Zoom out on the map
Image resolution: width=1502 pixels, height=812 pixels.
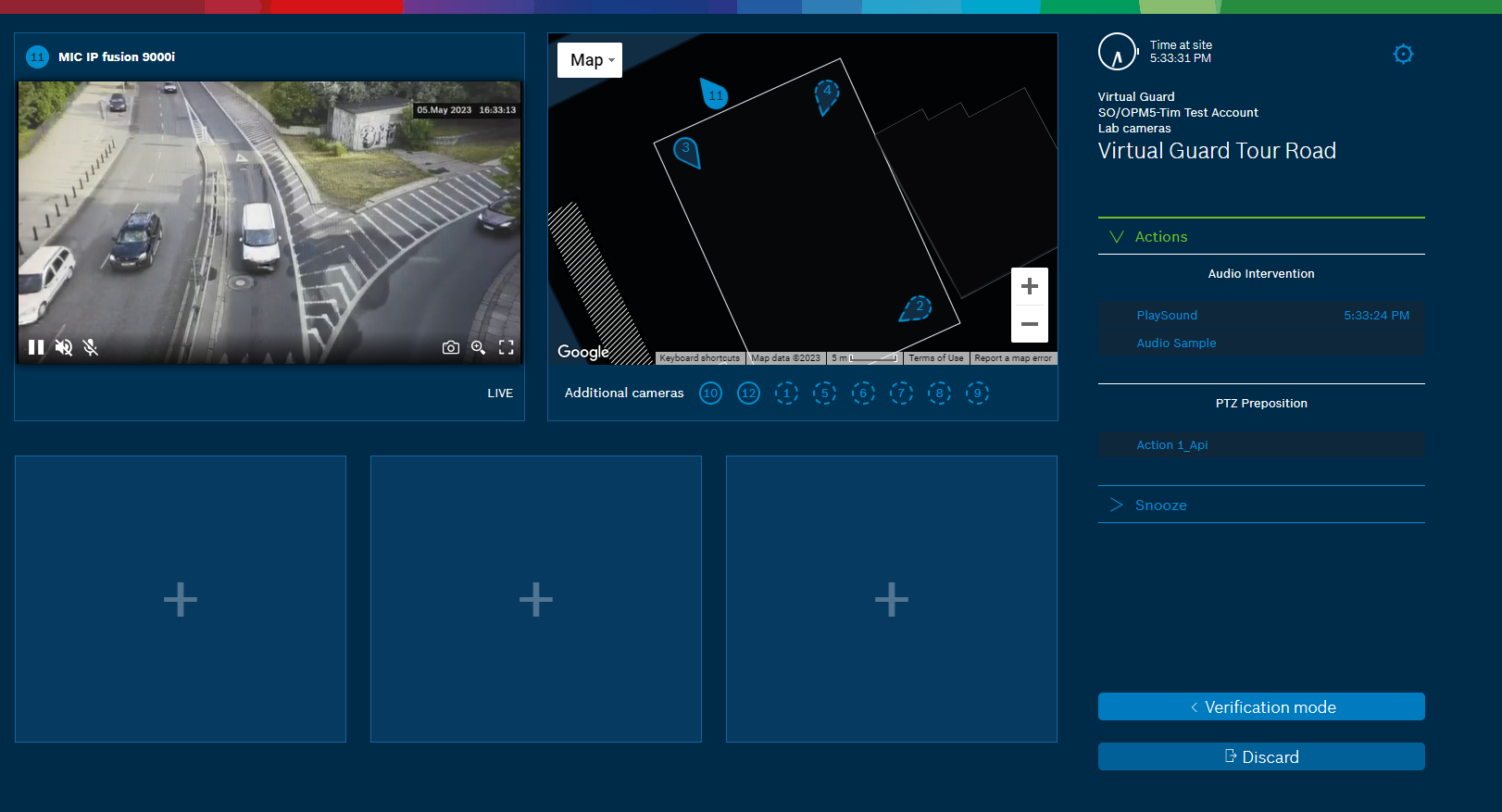[1029, 324]
